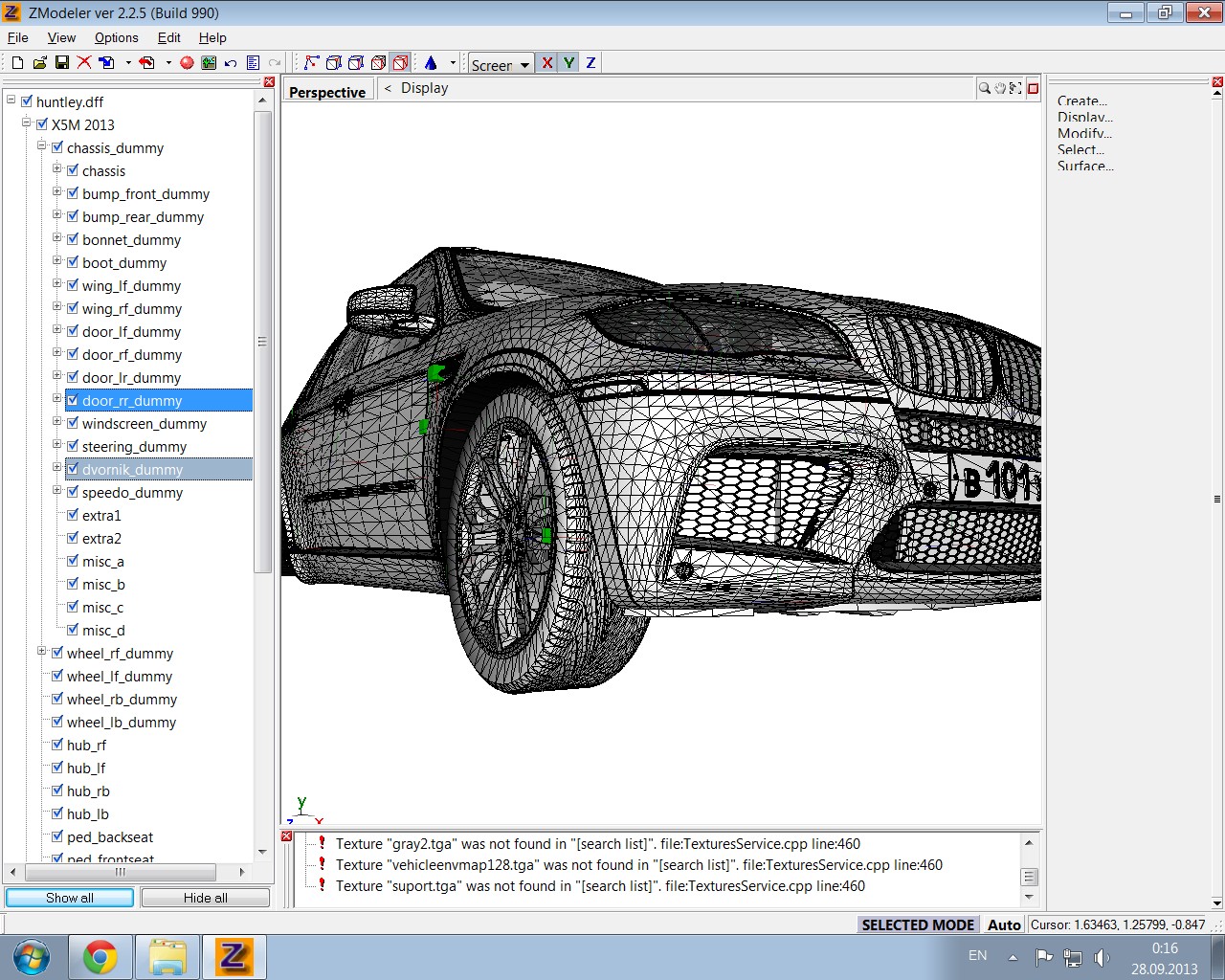Expand the wheel_rf_dummy tree node
This screenshot has height=980, width=1225.
(x=42, y=652)
